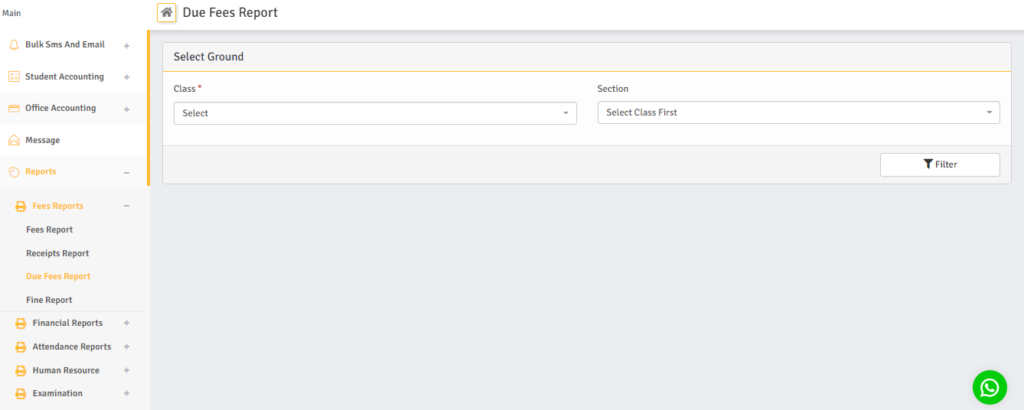Click the Fees Reports printer icon

[x=21, y=206]
